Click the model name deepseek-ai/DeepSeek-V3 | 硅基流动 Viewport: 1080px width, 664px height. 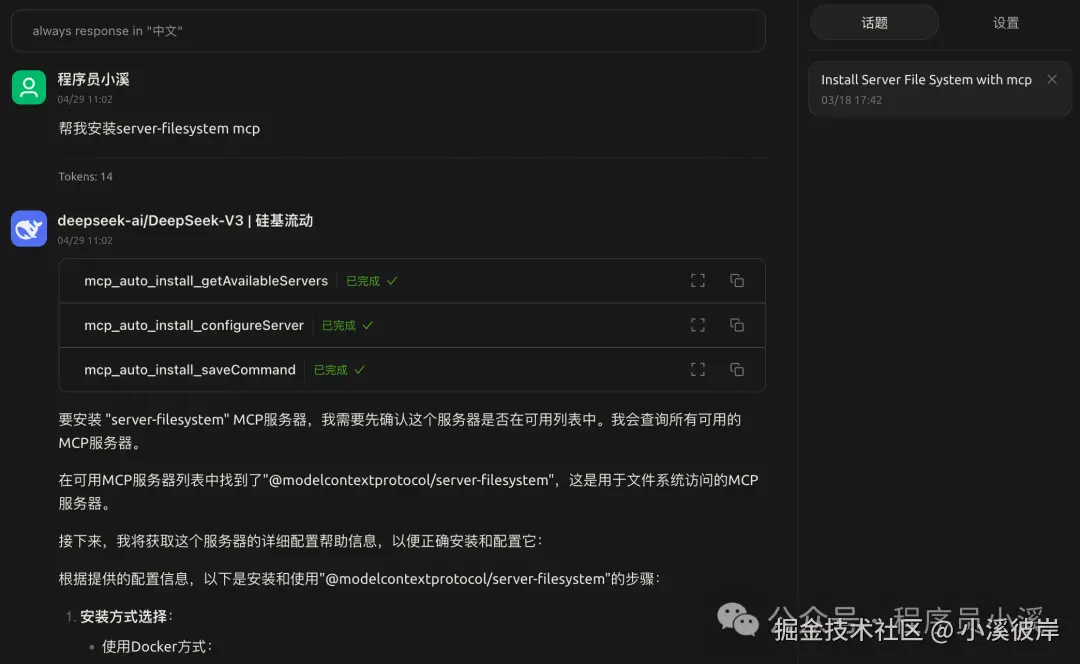click(185, 220)
